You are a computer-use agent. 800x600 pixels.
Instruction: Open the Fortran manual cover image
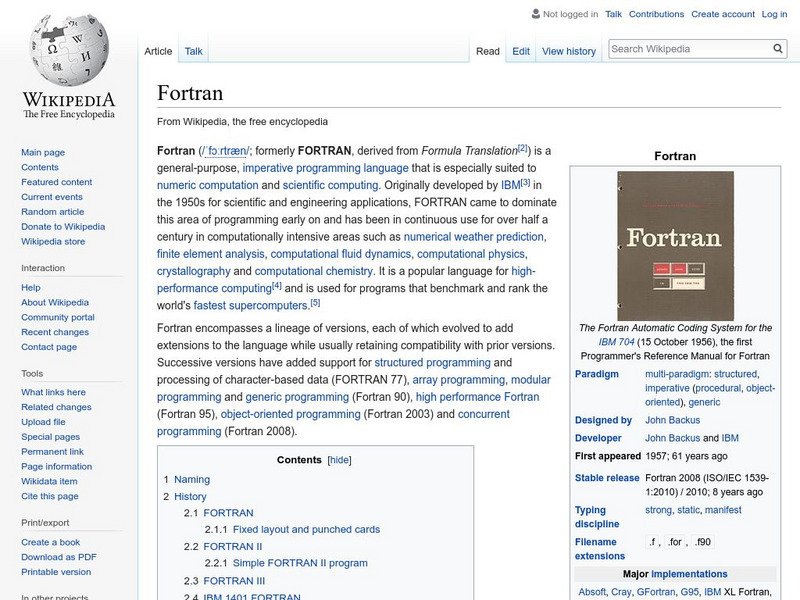coord(675,245)
